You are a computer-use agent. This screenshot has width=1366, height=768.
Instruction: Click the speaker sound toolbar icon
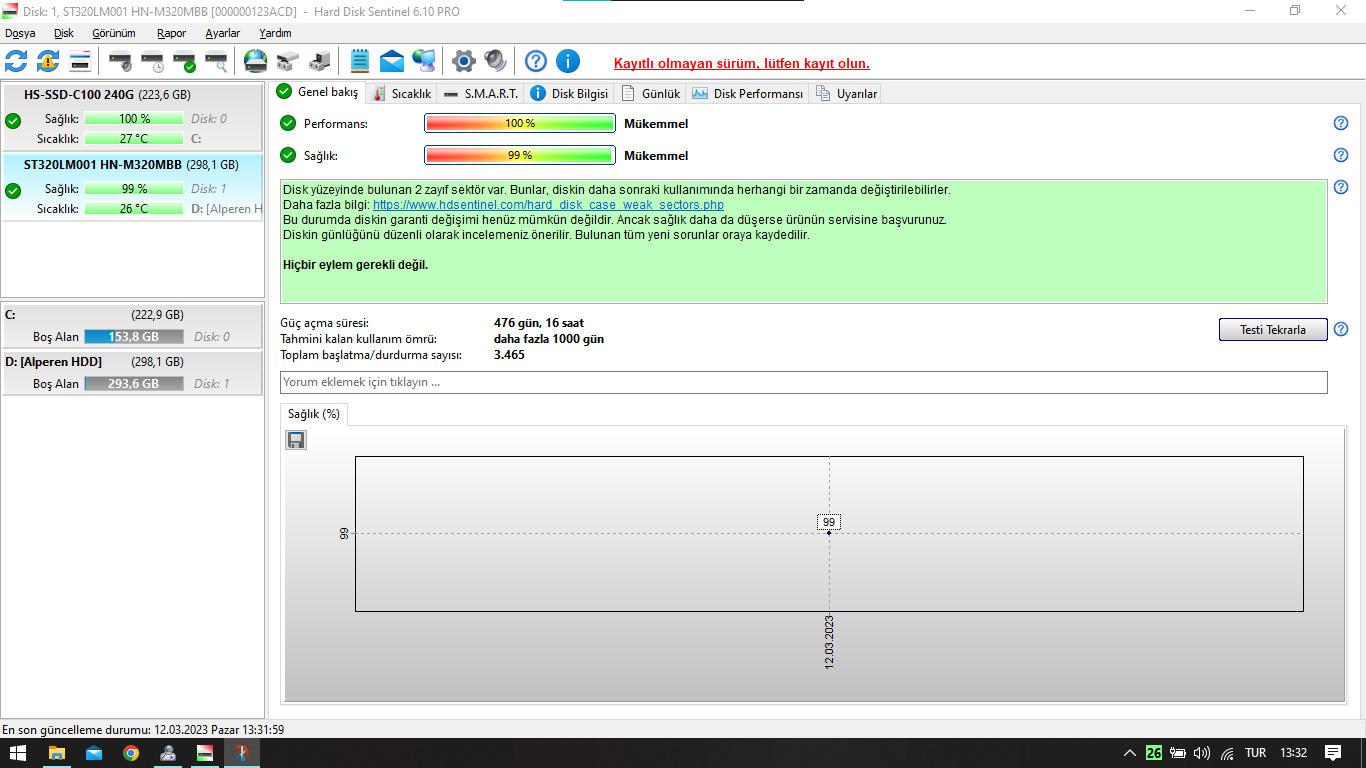496,61
